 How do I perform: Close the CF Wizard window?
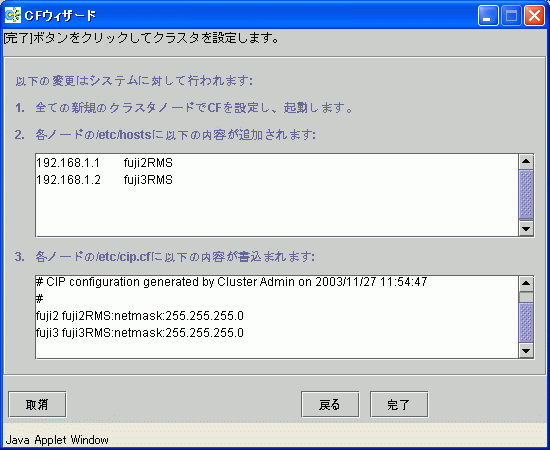[x=534, y=16]
